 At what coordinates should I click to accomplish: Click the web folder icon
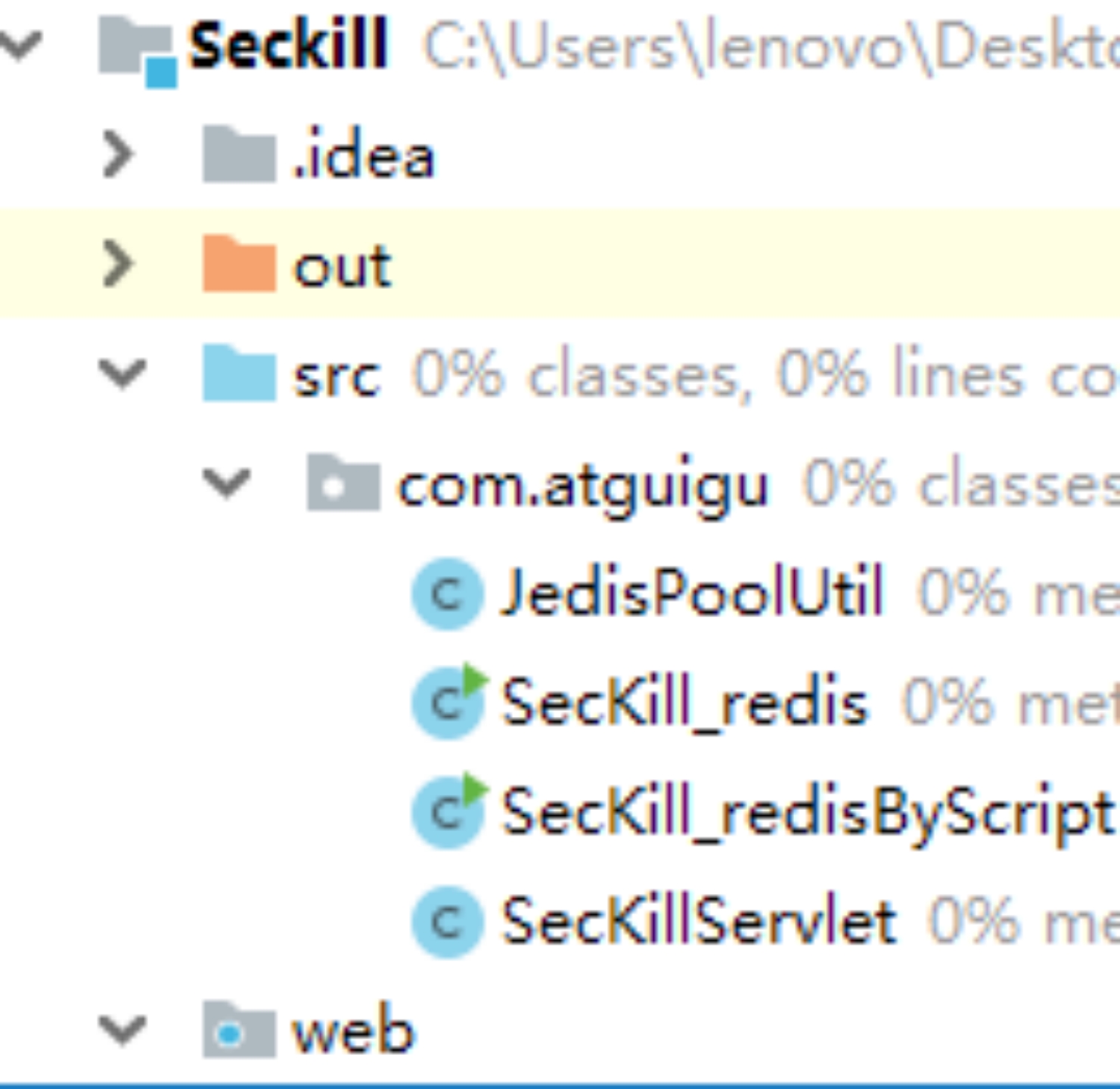238,1030
